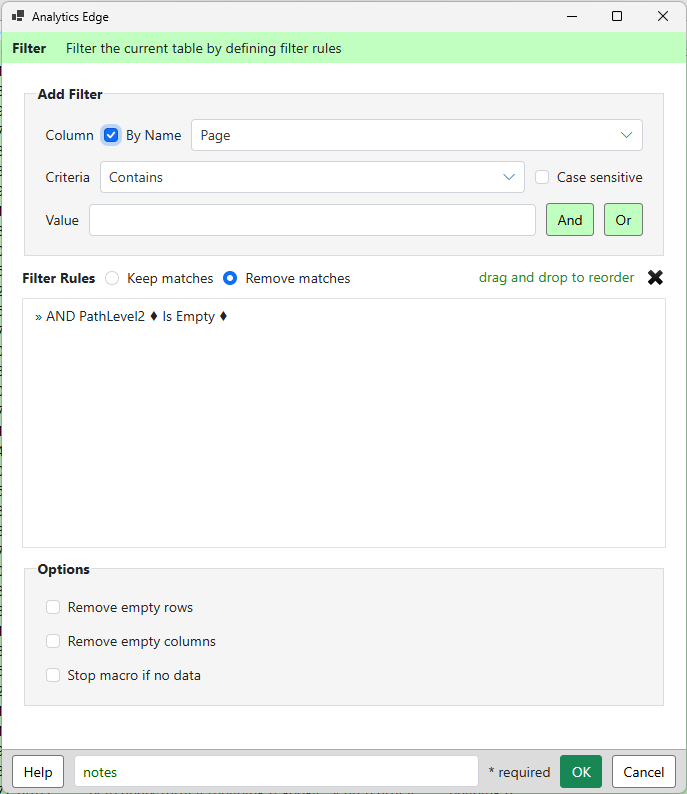Viewport: 687px width, 794px height.
Task: Check the Remove empty columns option
Action: pos(53,641)
